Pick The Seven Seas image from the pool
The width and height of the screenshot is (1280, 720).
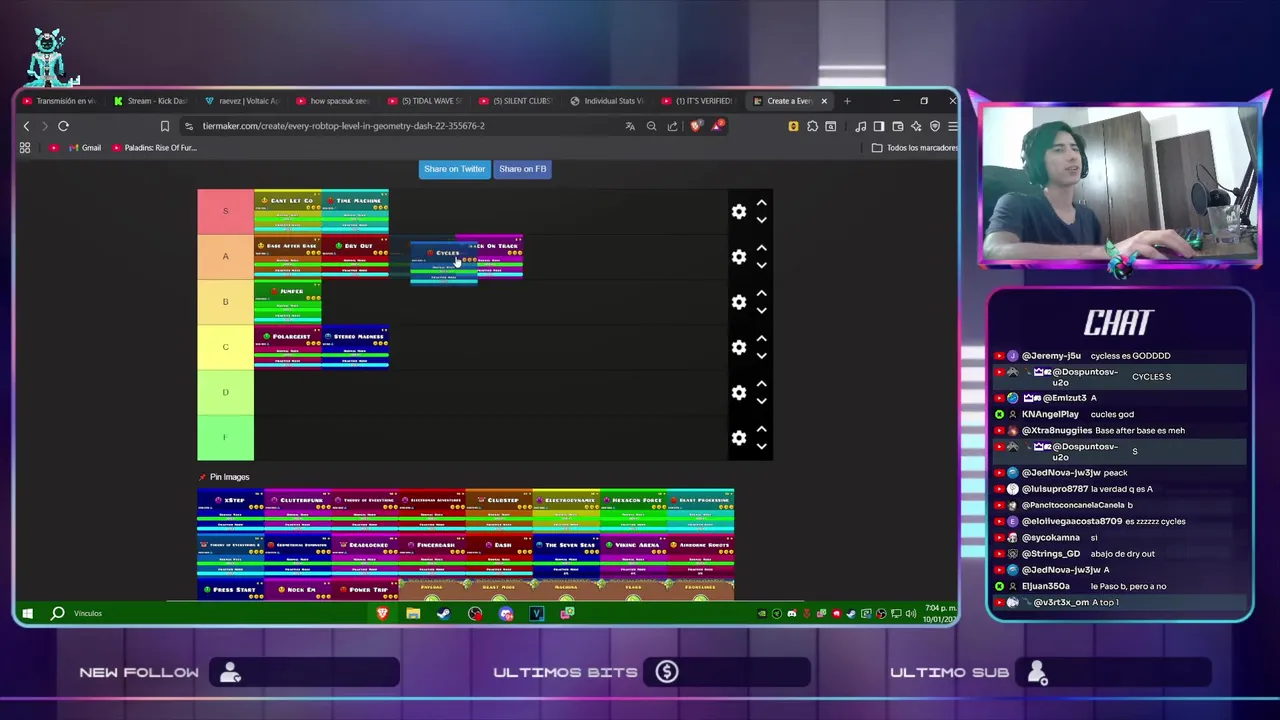[x=566, y=555]
